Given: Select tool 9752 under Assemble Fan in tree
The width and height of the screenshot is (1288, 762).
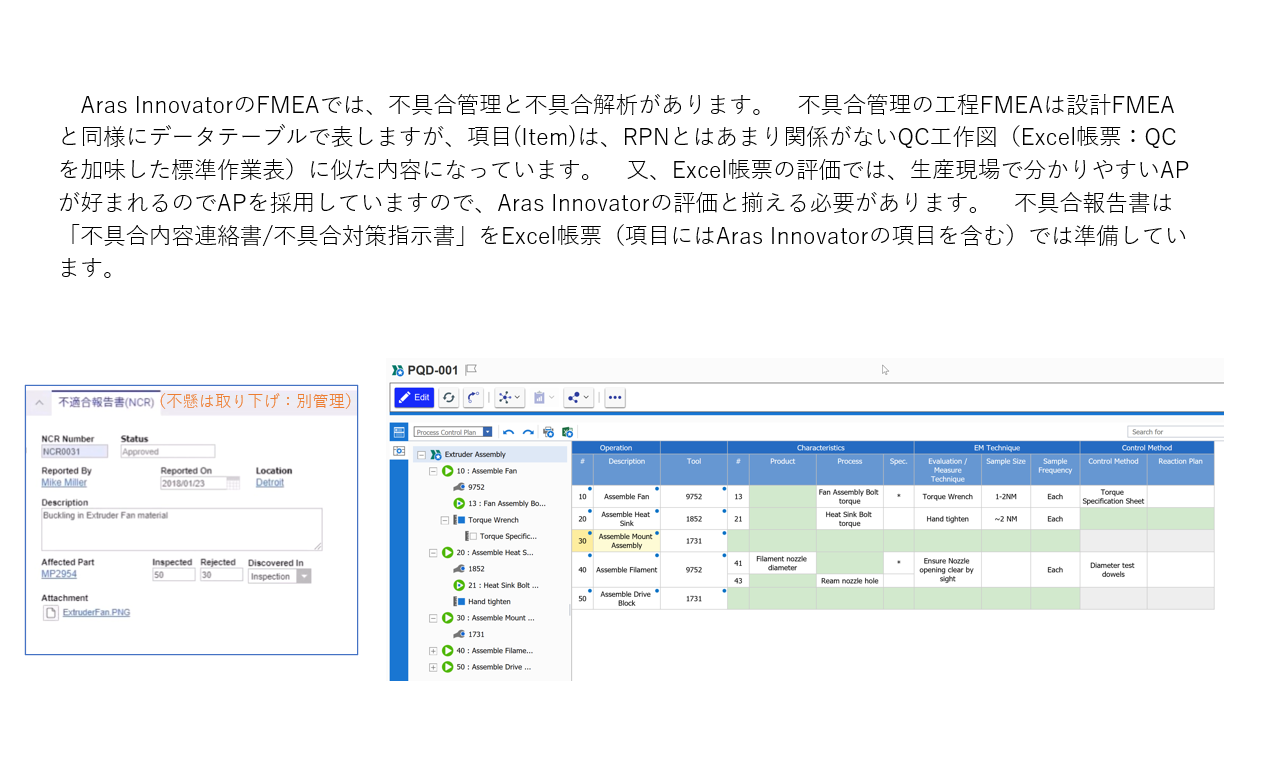Looking at the screenshot, I should [476, 487].
